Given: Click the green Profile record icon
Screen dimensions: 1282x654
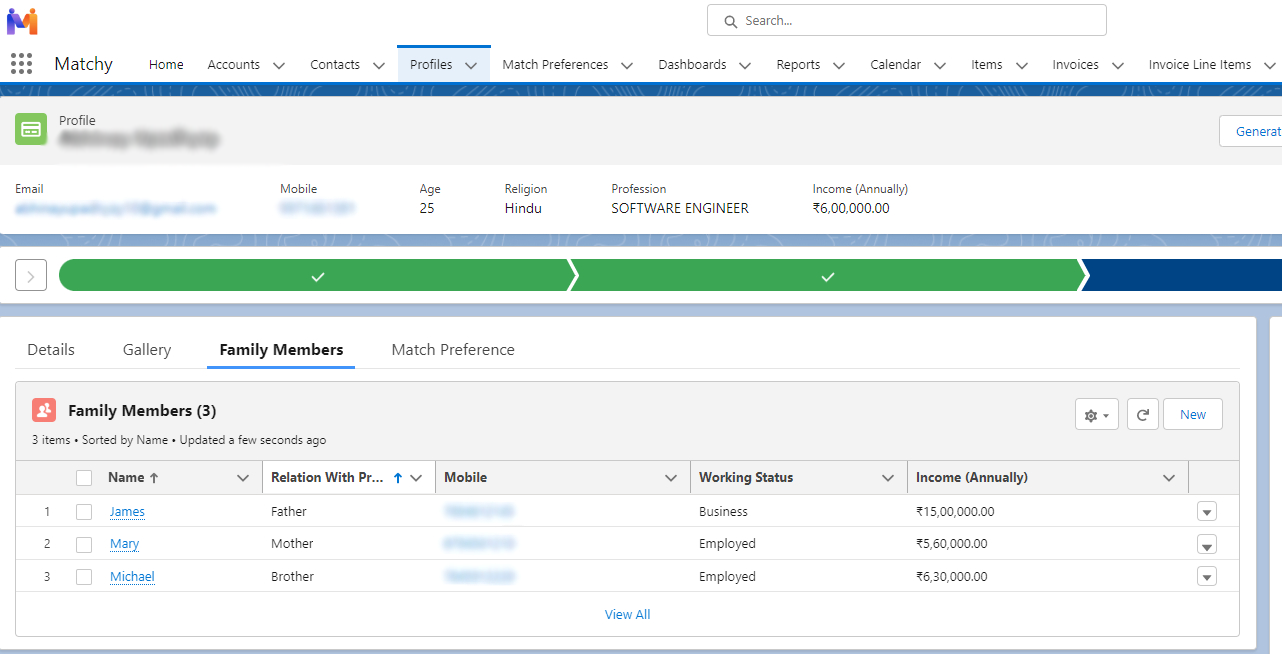Looking at the screenshot, I should [31, 129].
